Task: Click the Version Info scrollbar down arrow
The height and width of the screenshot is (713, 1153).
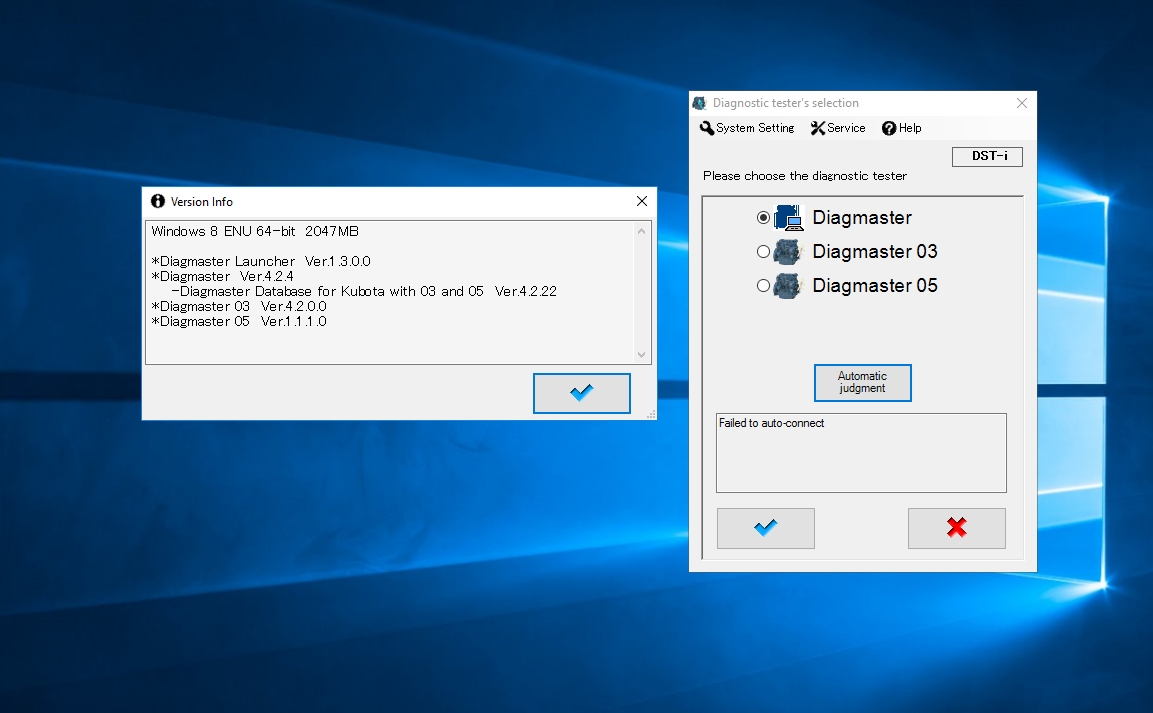Action: 642,354
